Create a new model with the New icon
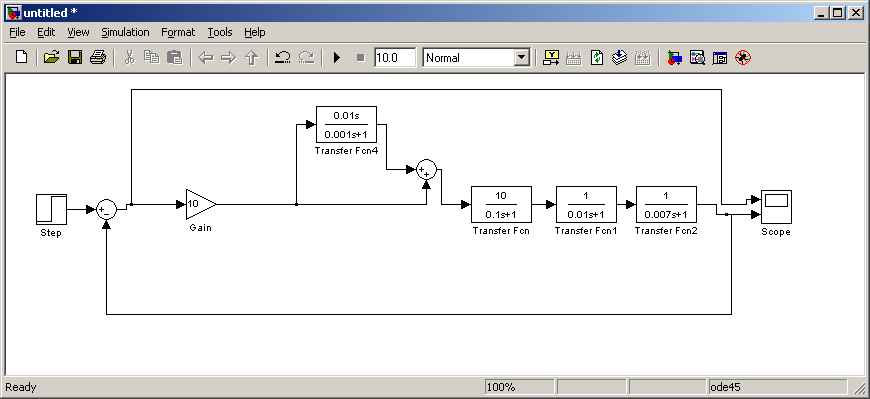Screen dimensions: 870x399 (21, 57)
